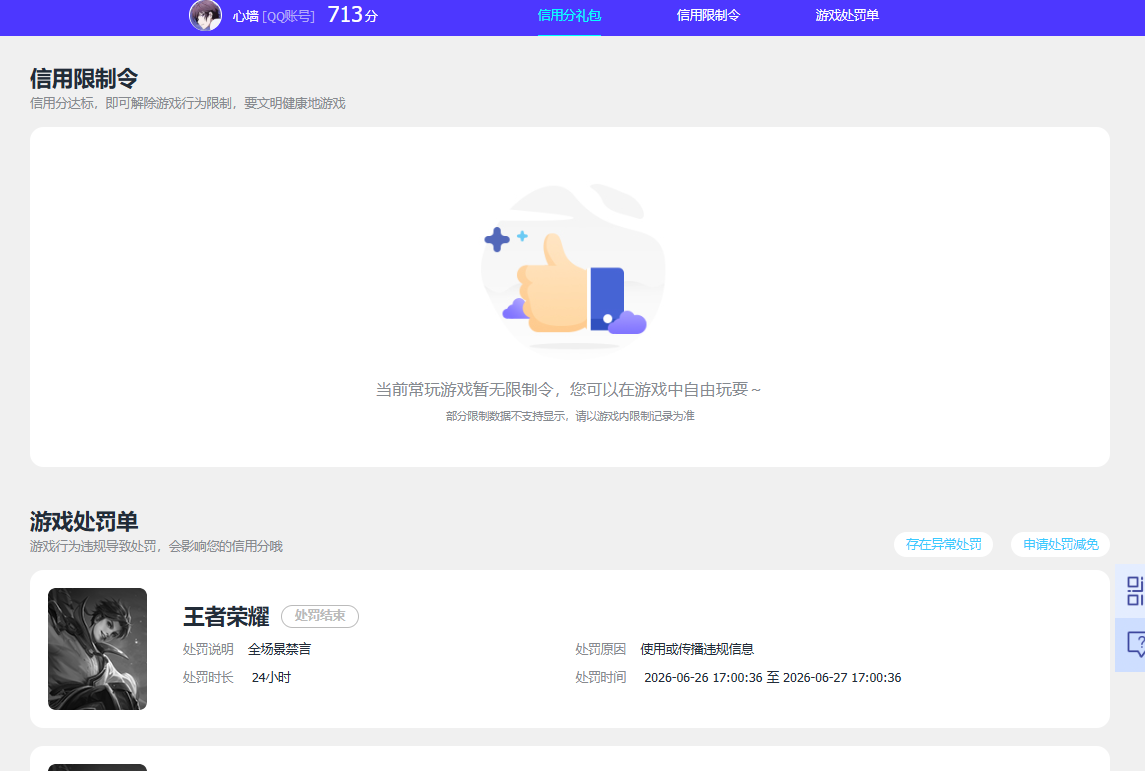Click the username 心墙 in the header
The width and height of the screenshot is (1145, 771).
tap(245, 16)
